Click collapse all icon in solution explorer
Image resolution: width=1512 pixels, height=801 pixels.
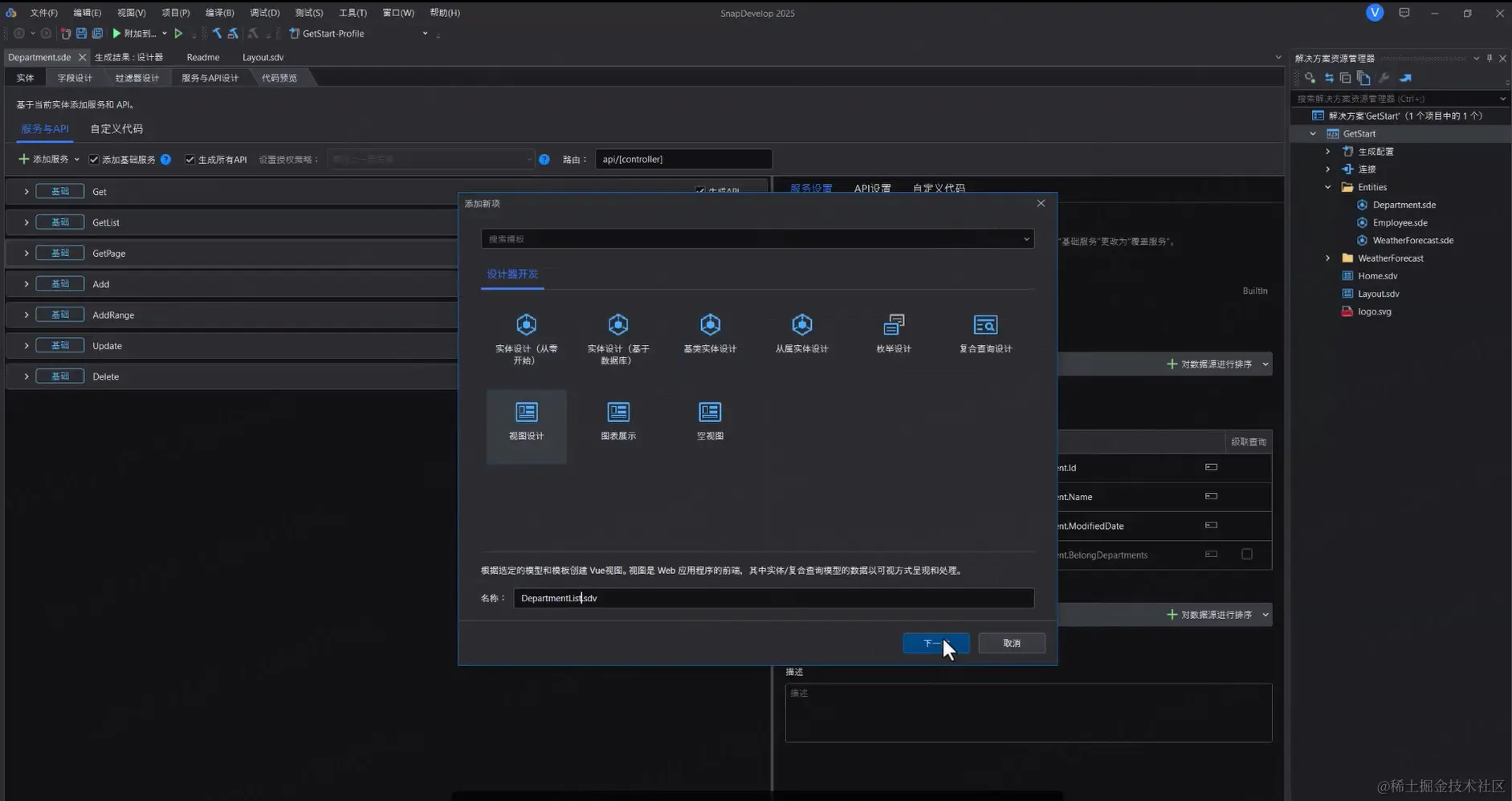(x=1346, y=78)
